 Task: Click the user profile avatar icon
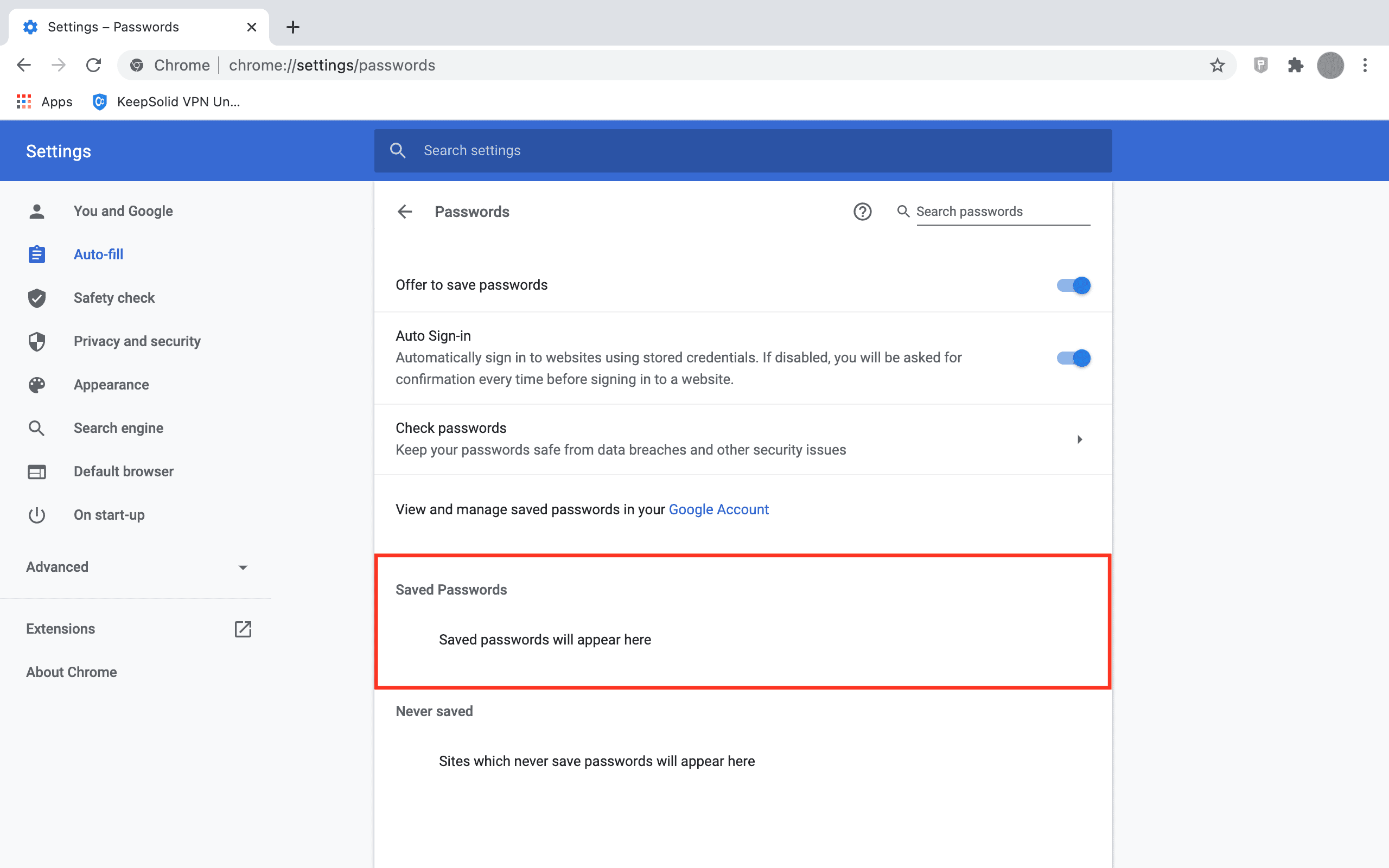[1330, 66]
